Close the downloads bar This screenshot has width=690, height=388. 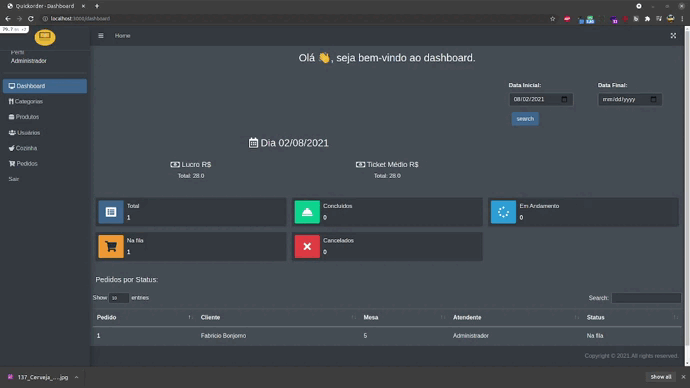(683, 377)
